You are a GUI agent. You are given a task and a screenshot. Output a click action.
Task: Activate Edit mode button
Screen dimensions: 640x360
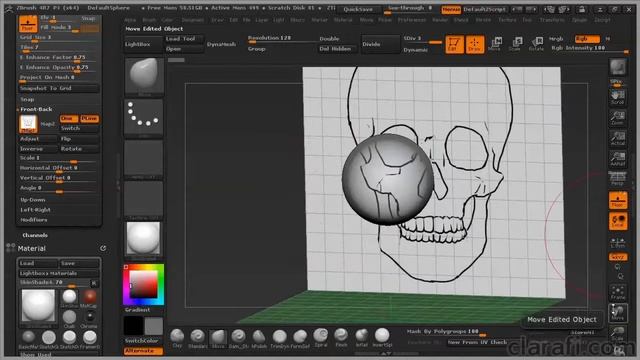[x=454, y=44]
